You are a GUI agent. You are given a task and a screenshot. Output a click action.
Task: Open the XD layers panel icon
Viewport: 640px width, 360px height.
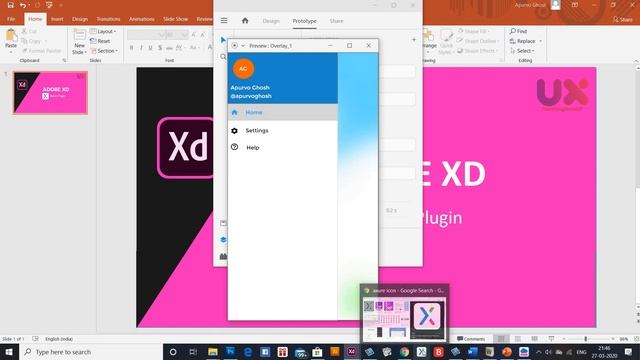[223, 240]
